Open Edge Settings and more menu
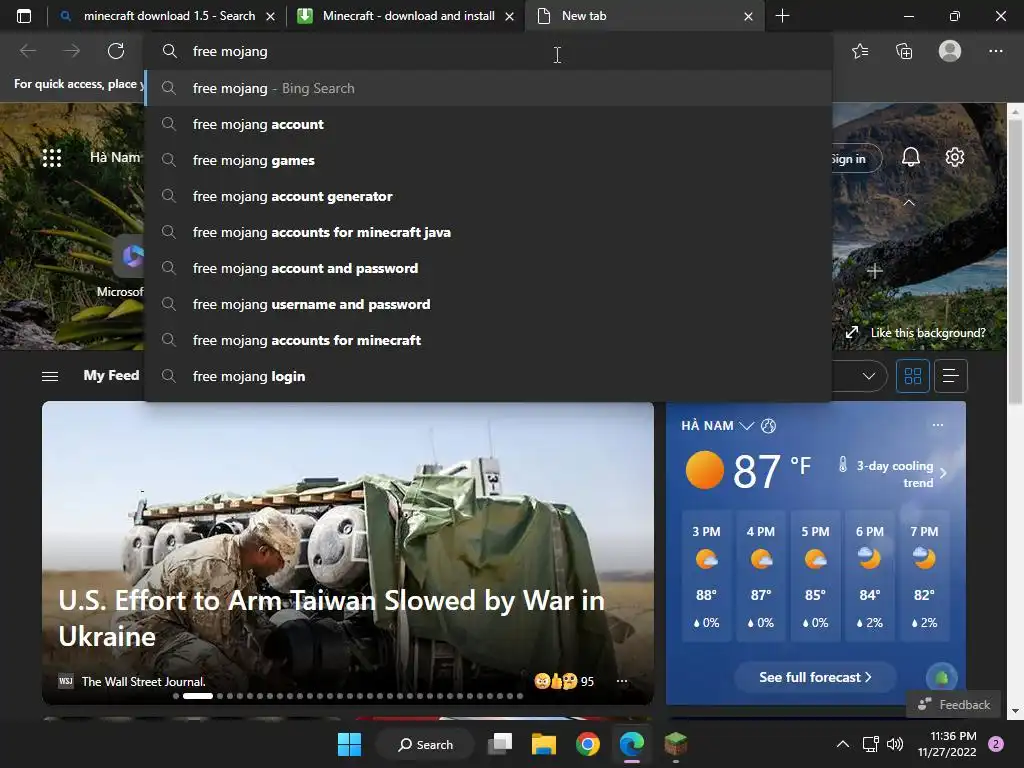The width and height of the screenshot is (1024, 768). 995,51
